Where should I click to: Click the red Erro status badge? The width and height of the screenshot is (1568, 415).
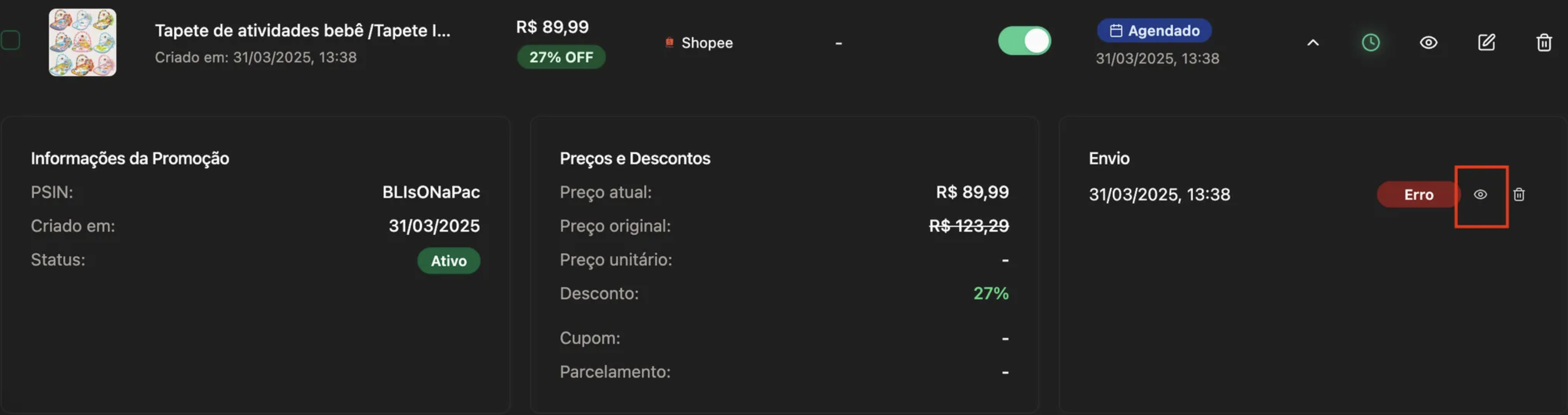[1418, 194]
